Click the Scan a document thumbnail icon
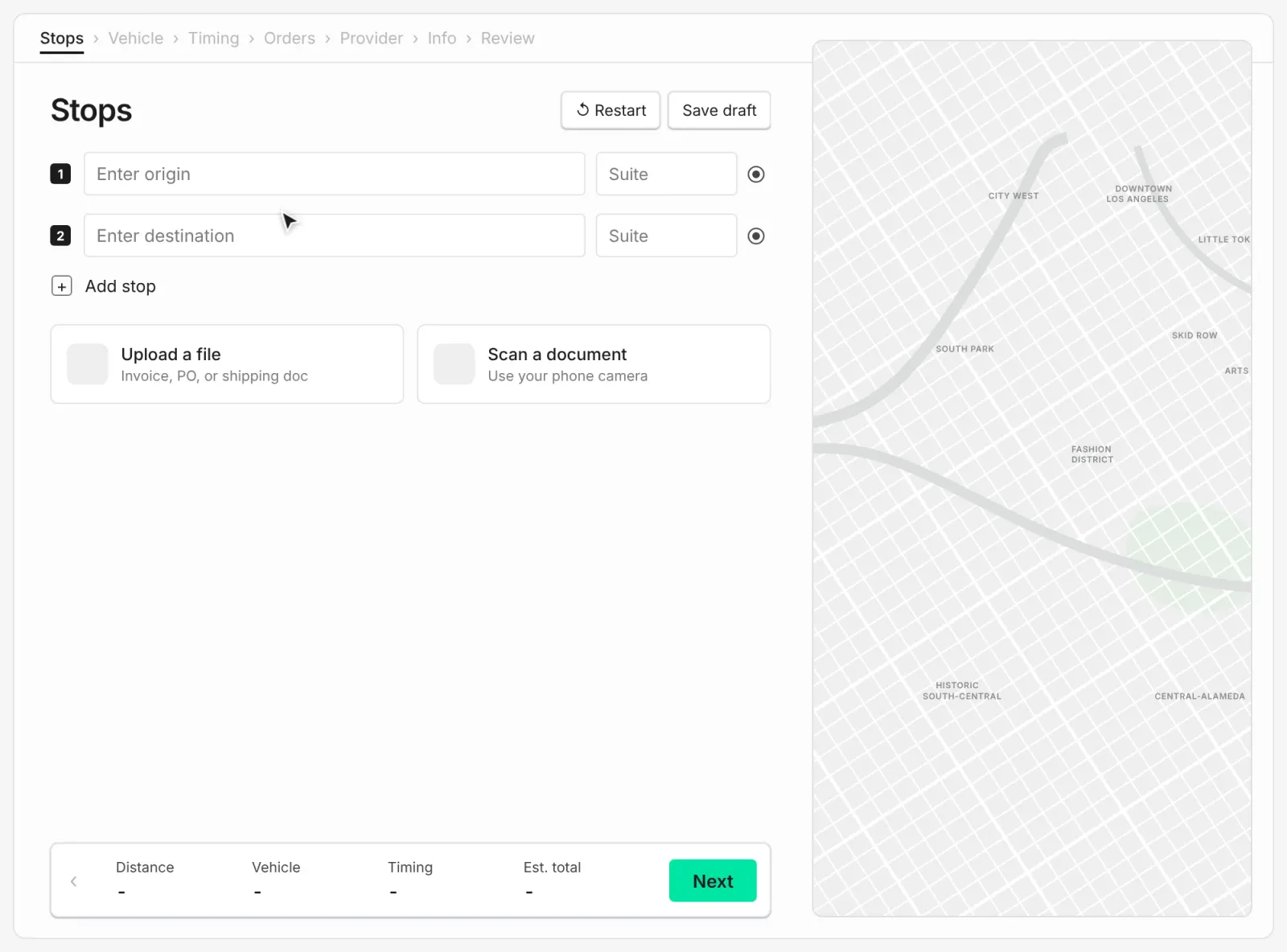This screenshot has height=952, width=1287. (454, 364)
